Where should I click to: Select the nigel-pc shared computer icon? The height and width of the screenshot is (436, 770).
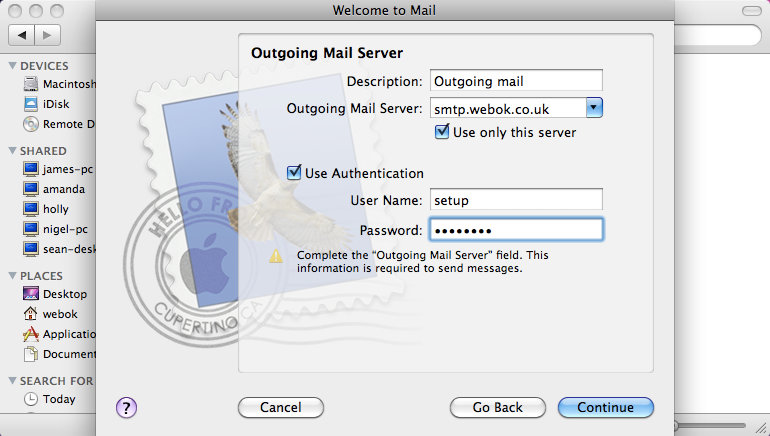click(30, 229)
